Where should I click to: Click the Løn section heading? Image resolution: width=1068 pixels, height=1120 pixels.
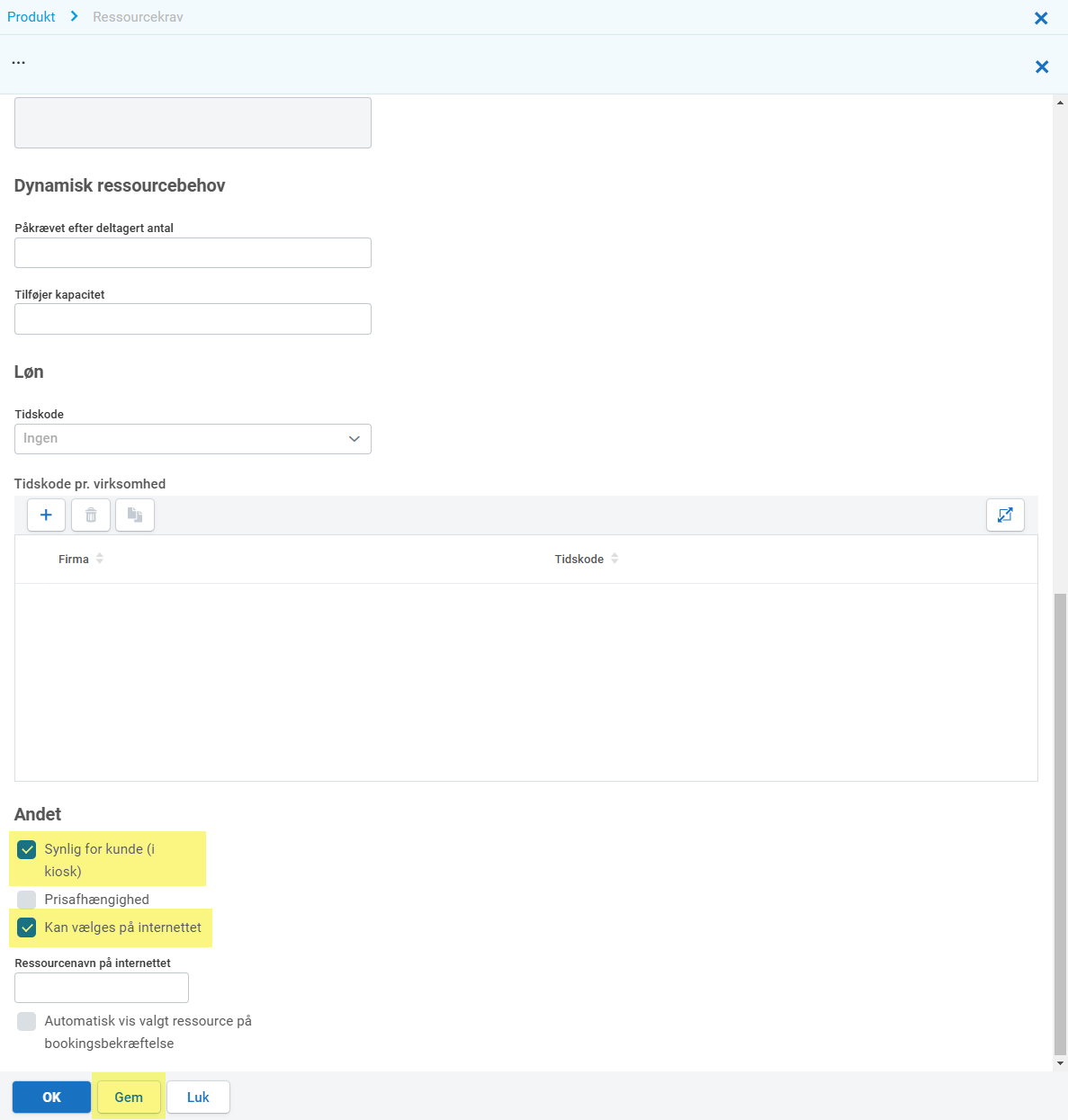click(29, 372)
